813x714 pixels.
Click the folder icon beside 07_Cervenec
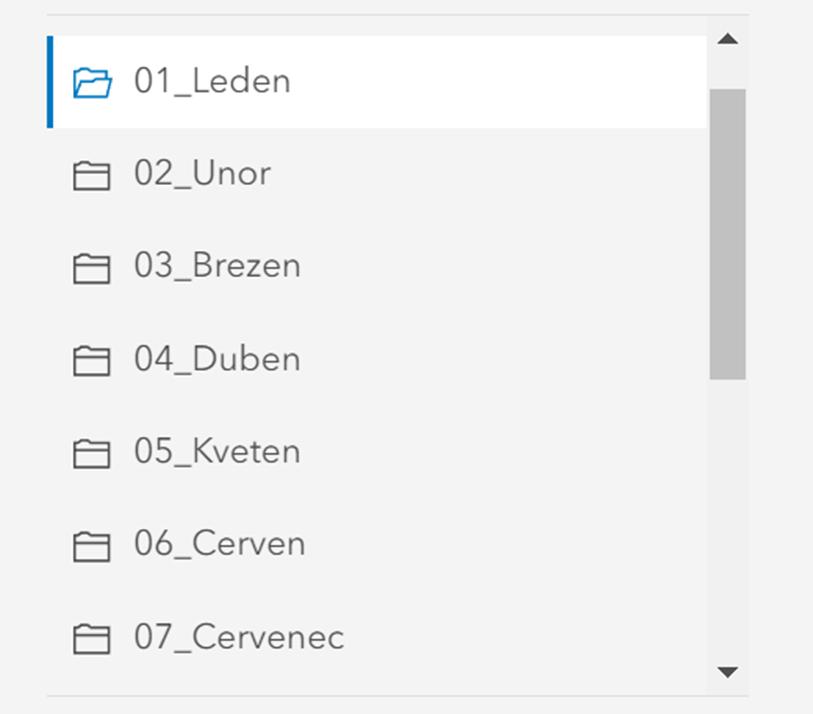click(x=92, y=639)
